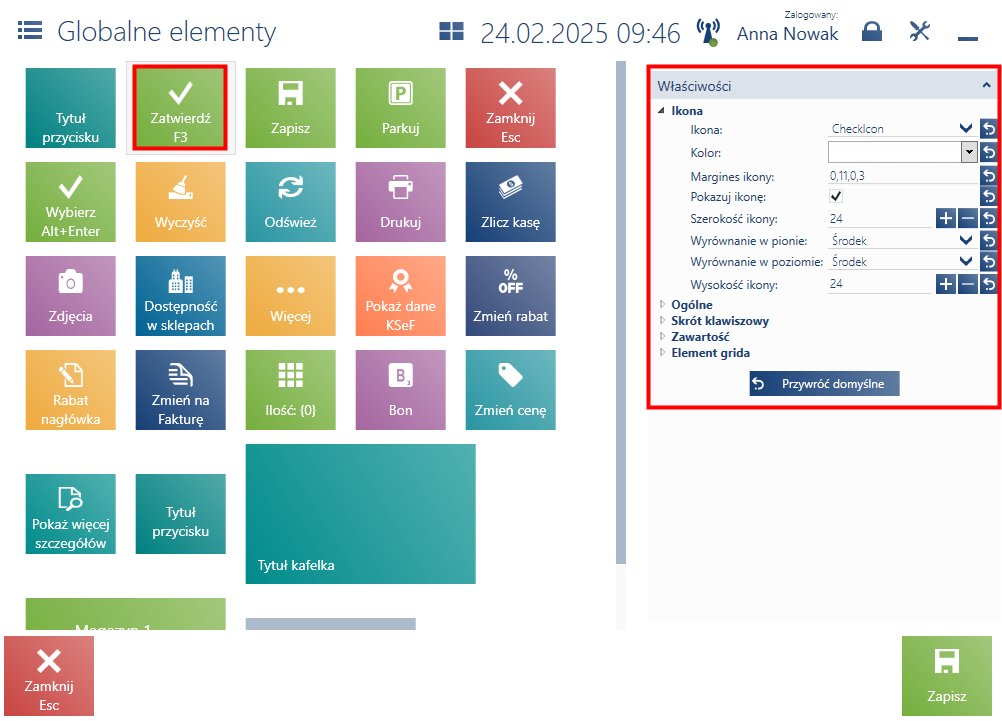This screenshot has height=721, width=1002.
Task: Open the Ikona CheckIcon dropdown
Action: point(966,128)
